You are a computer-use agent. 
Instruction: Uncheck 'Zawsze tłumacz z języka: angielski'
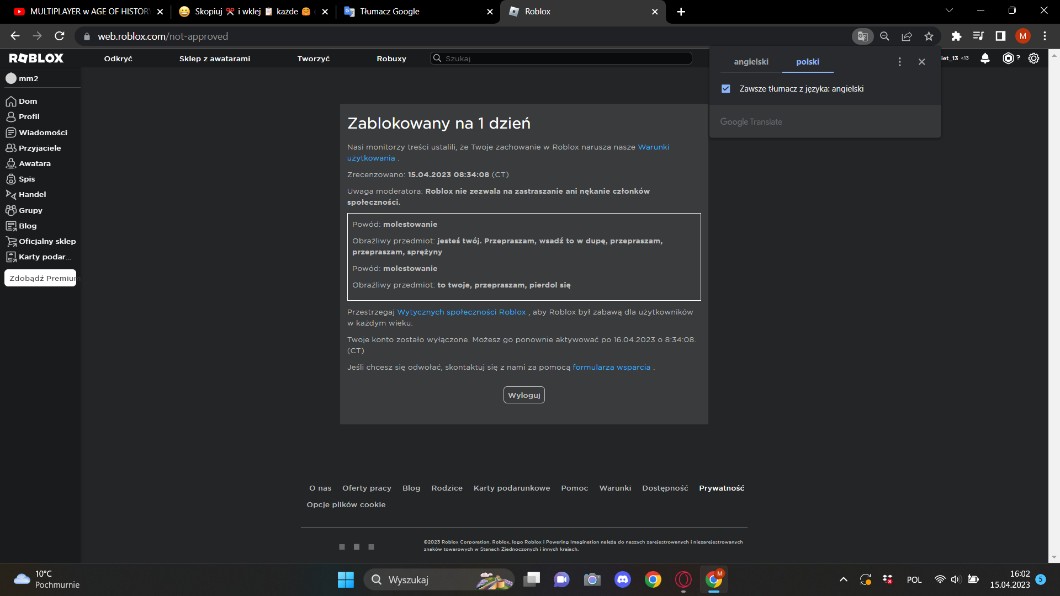[x=726, y=89]
